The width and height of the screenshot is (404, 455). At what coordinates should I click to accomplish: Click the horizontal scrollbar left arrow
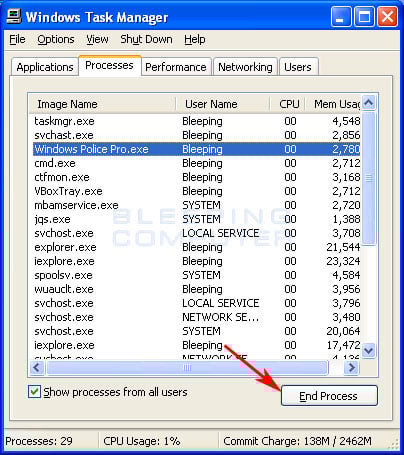click(x=37, y=368)
